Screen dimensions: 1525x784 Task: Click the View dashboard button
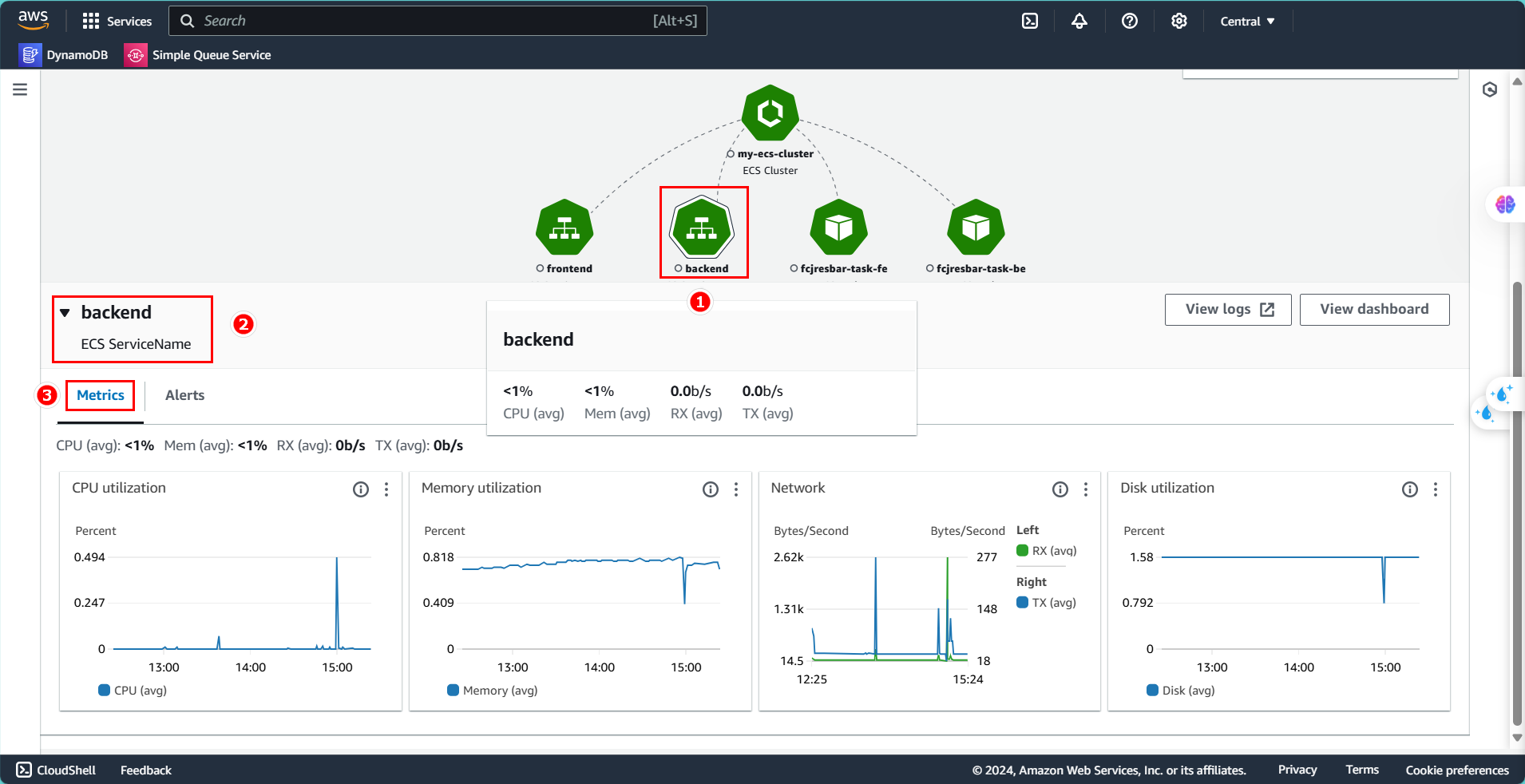click(1374, 310)
